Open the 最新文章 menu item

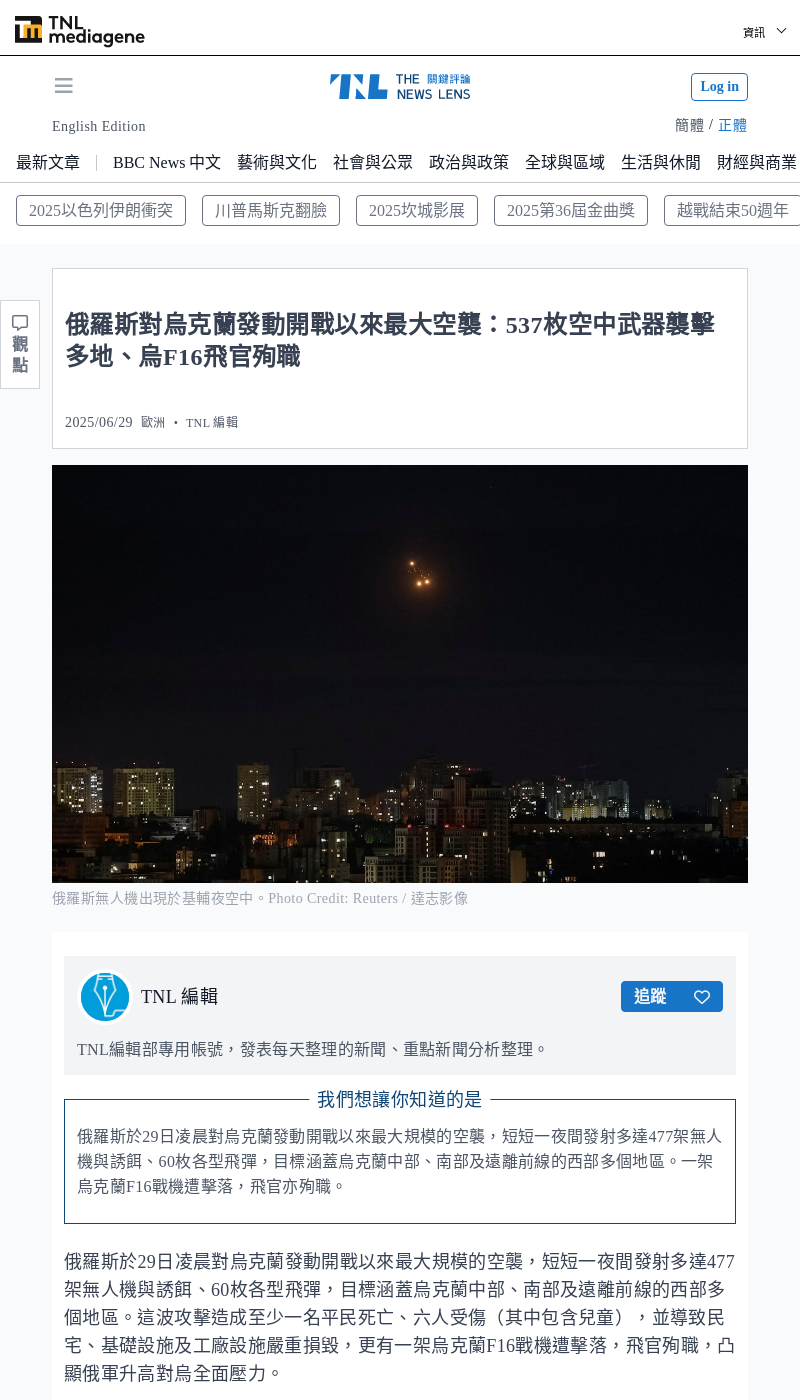tap(48, 162)
